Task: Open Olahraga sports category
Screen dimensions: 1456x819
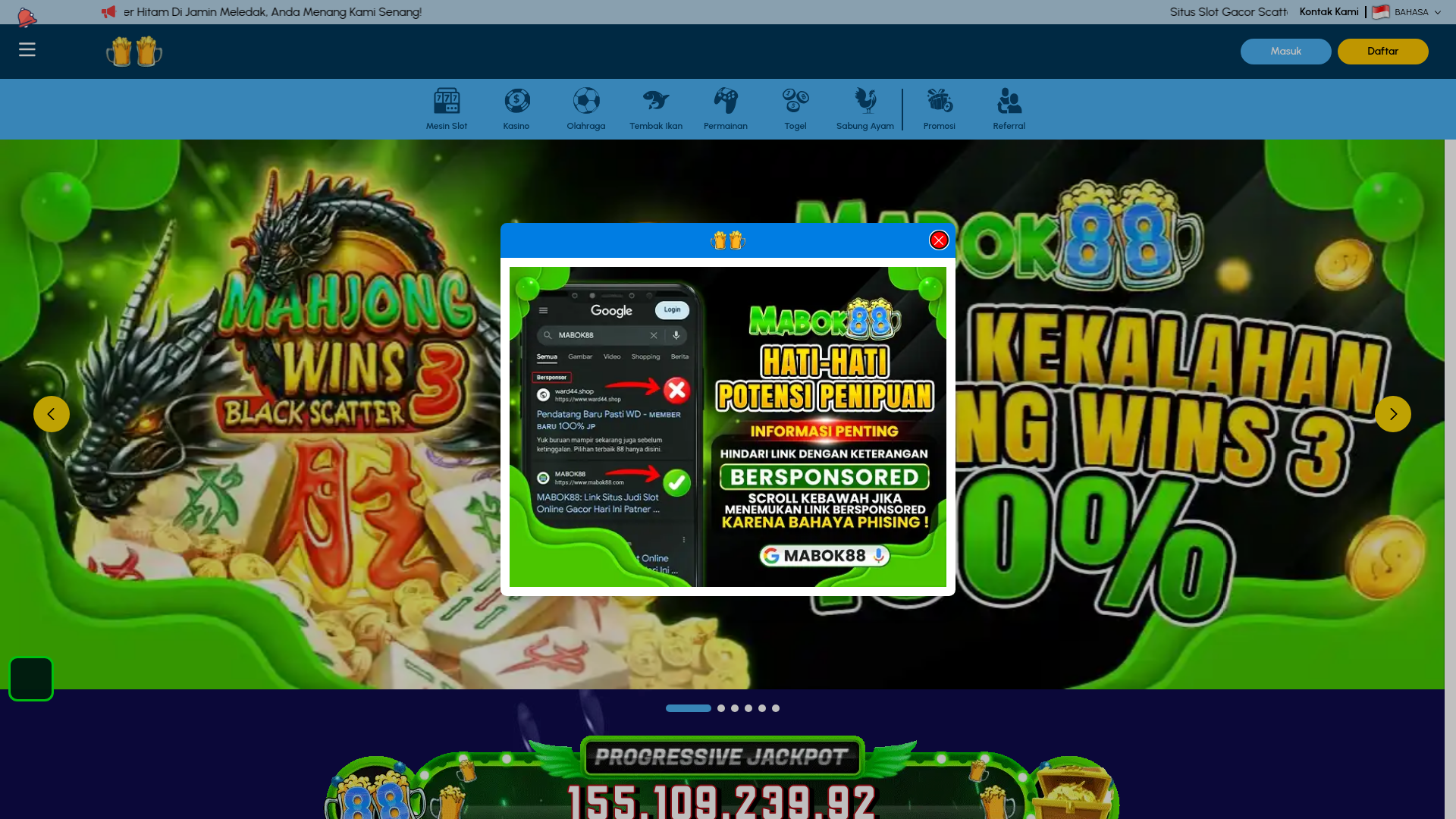Action: point(586,109)
